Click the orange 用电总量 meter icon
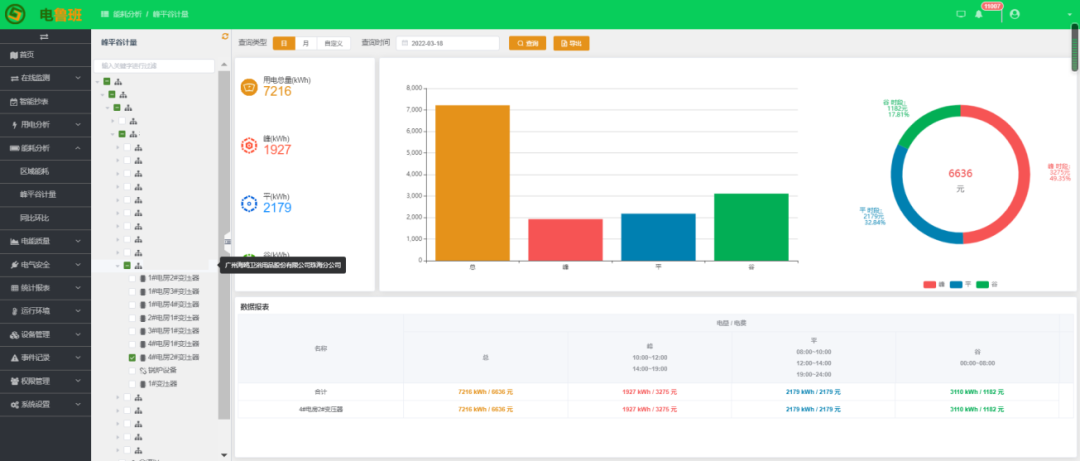1080x461 pixels. [249, 87]
